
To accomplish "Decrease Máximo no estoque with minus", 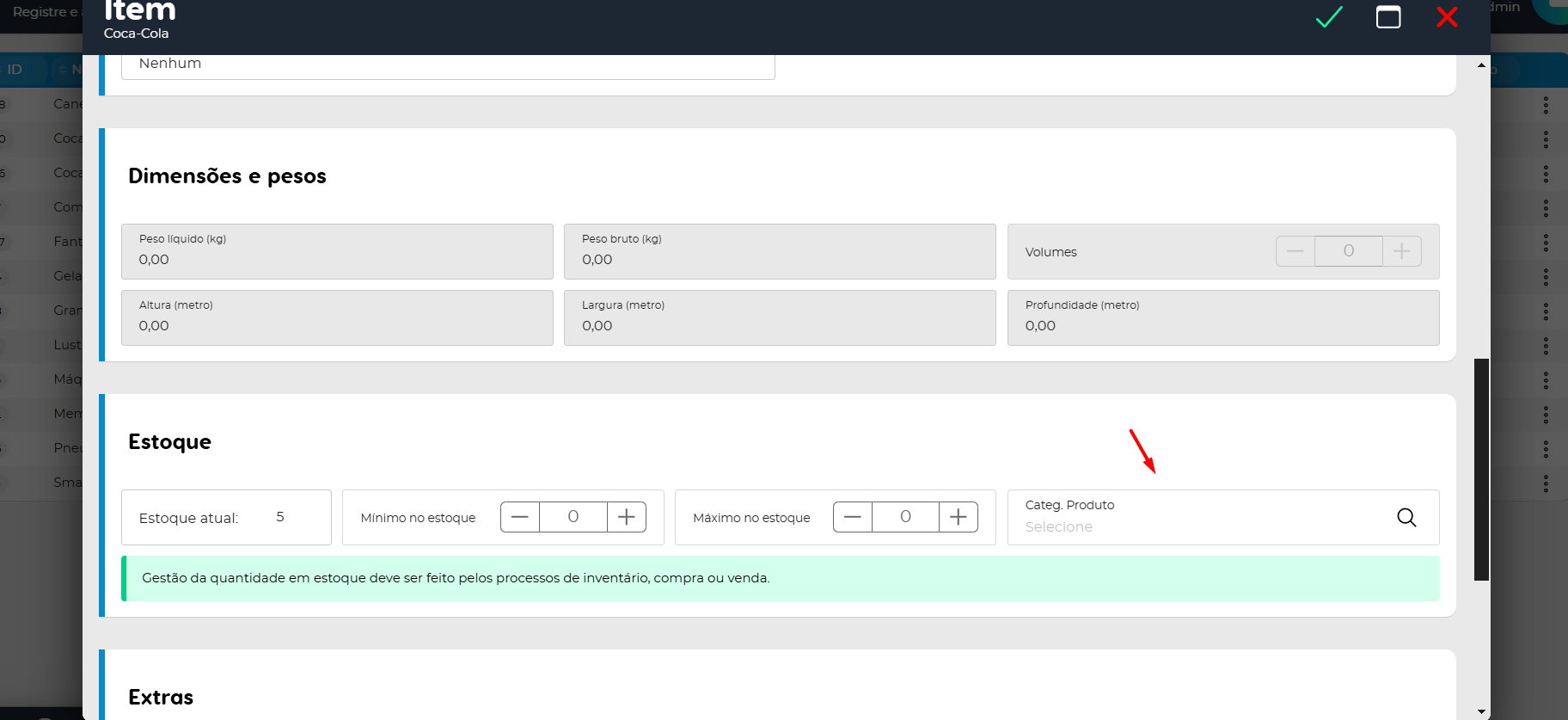I will tap(853, 517).
